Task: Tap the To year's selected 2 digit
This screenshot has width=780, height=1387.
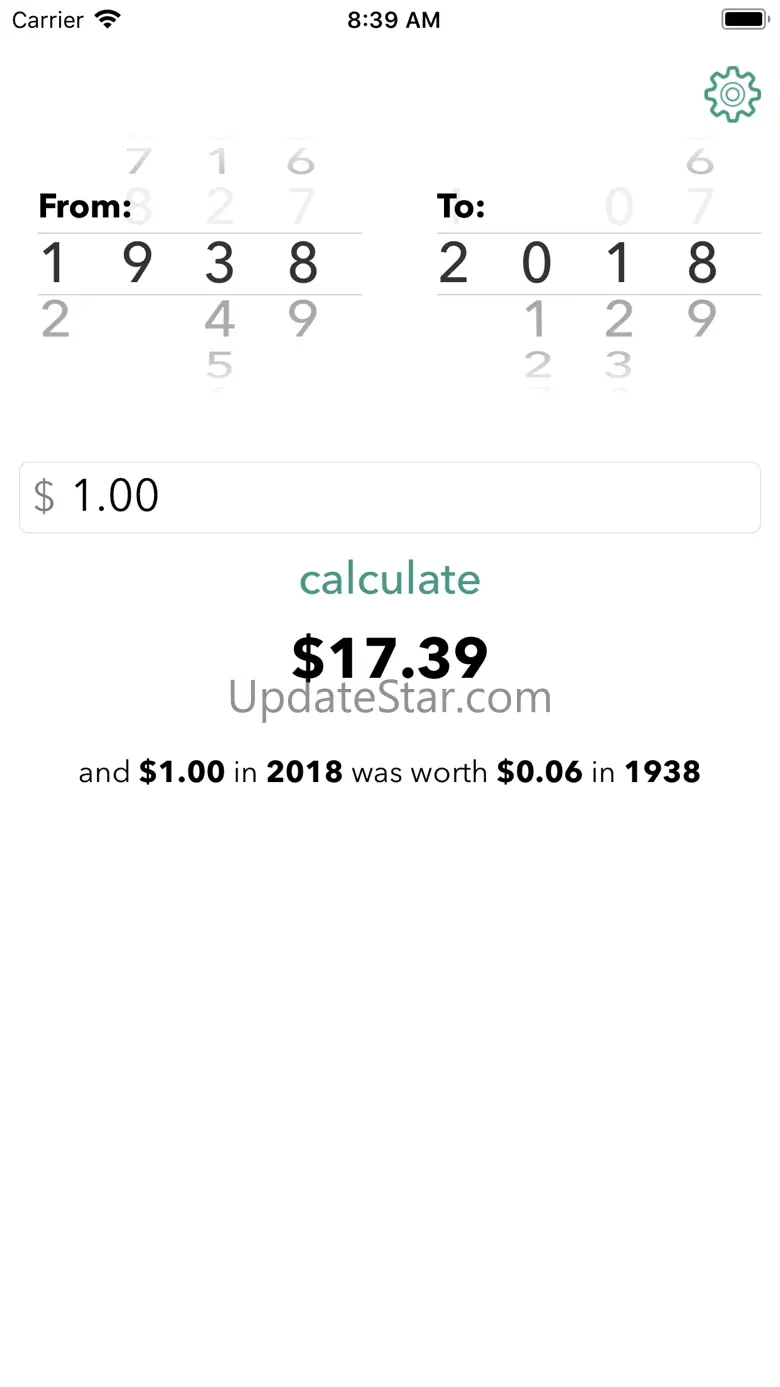Action: tap(453, 264)
